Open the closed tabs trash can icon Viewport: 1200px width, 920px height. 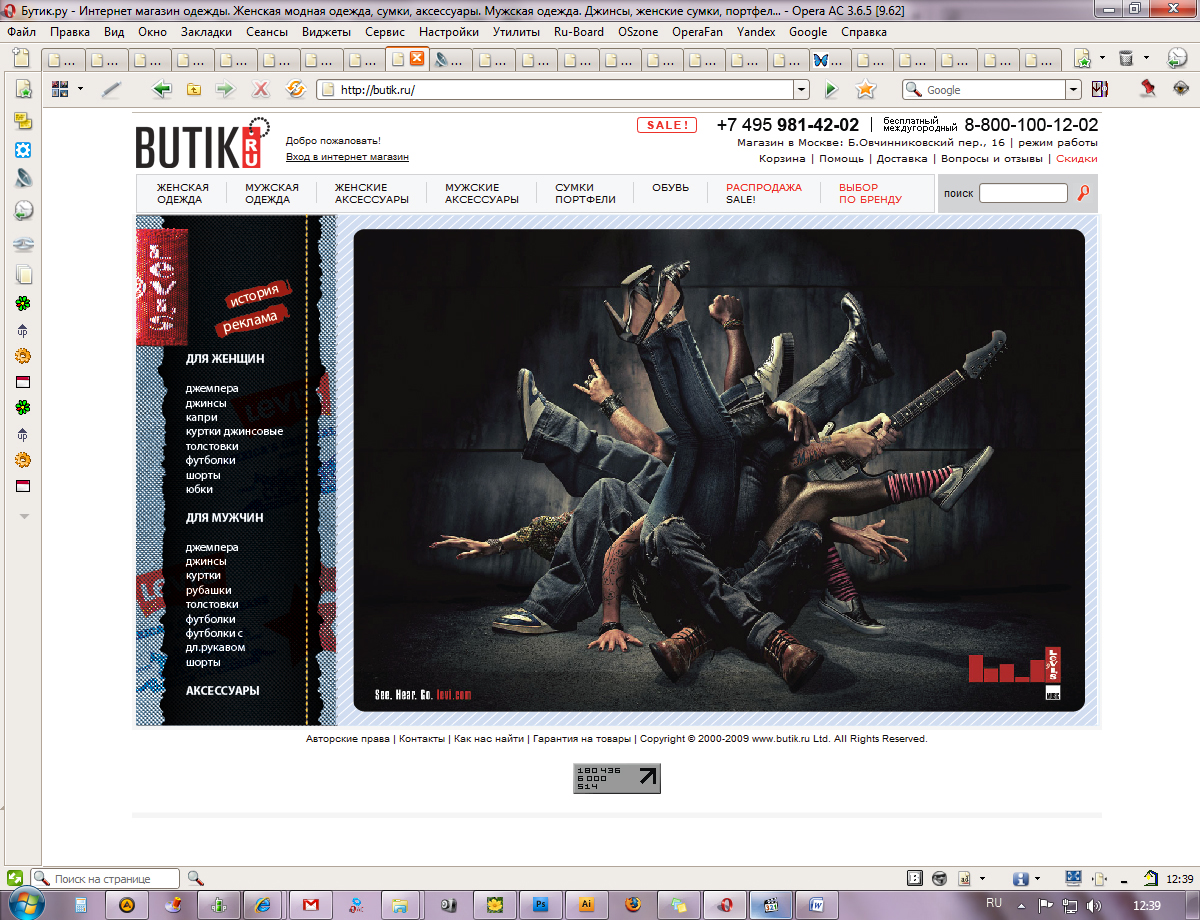pos(1126,58)
